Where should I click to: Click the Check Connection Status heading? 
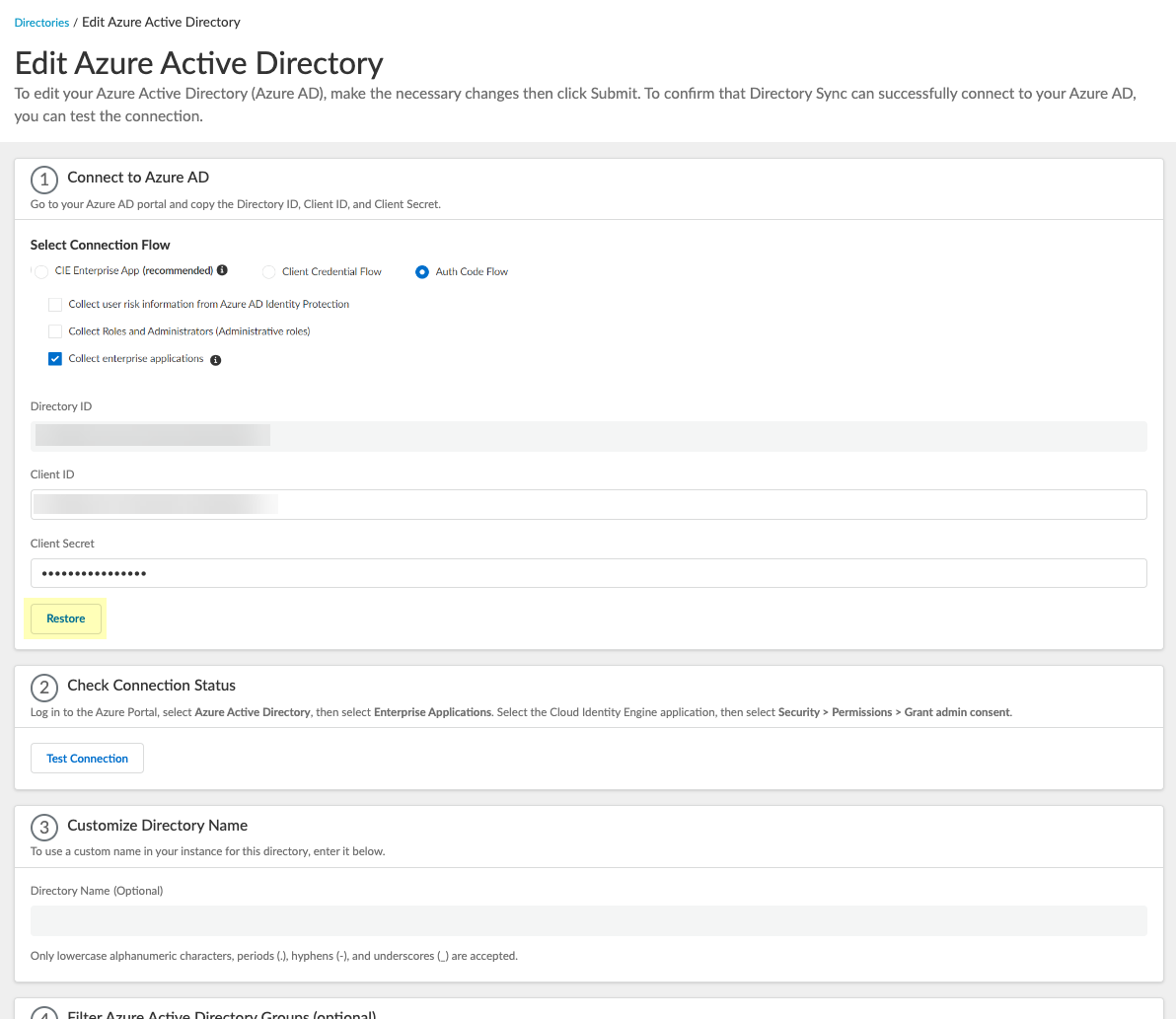tap(151, 686)
